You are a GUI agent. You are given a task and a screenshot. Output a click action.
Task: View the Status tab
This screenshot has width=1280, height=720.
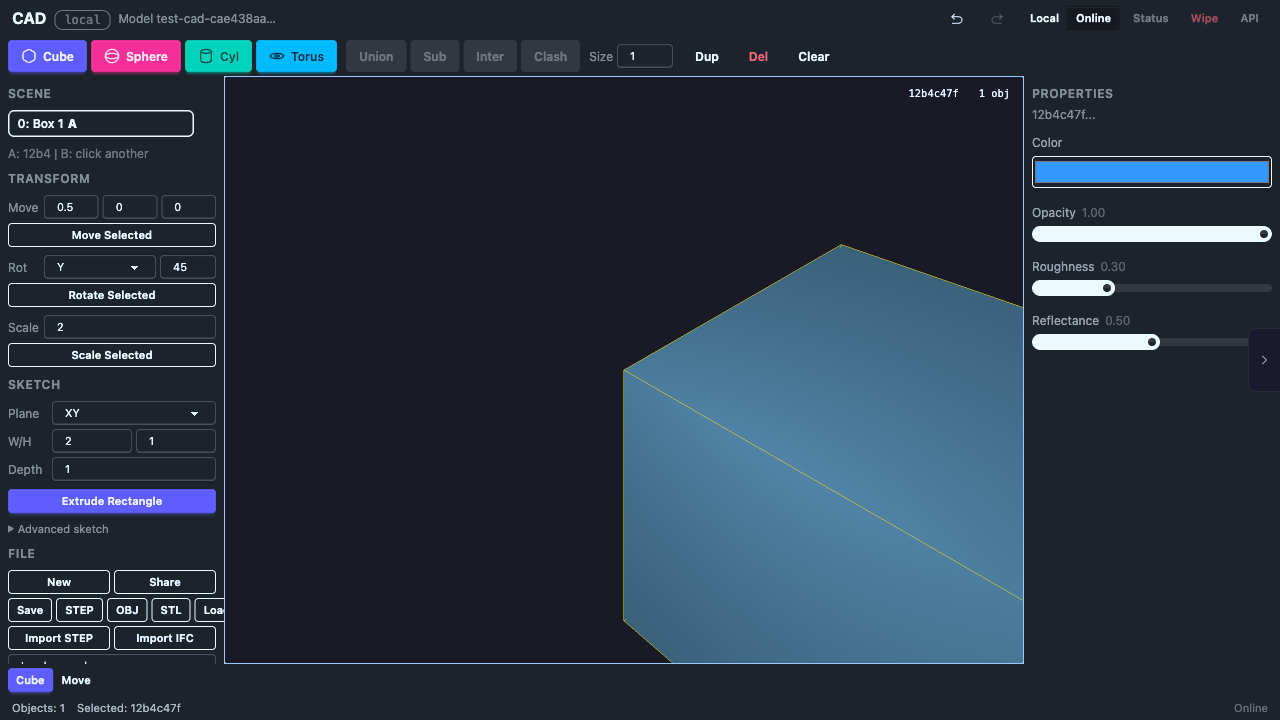pyautogui.click(x=1150, y=18)
